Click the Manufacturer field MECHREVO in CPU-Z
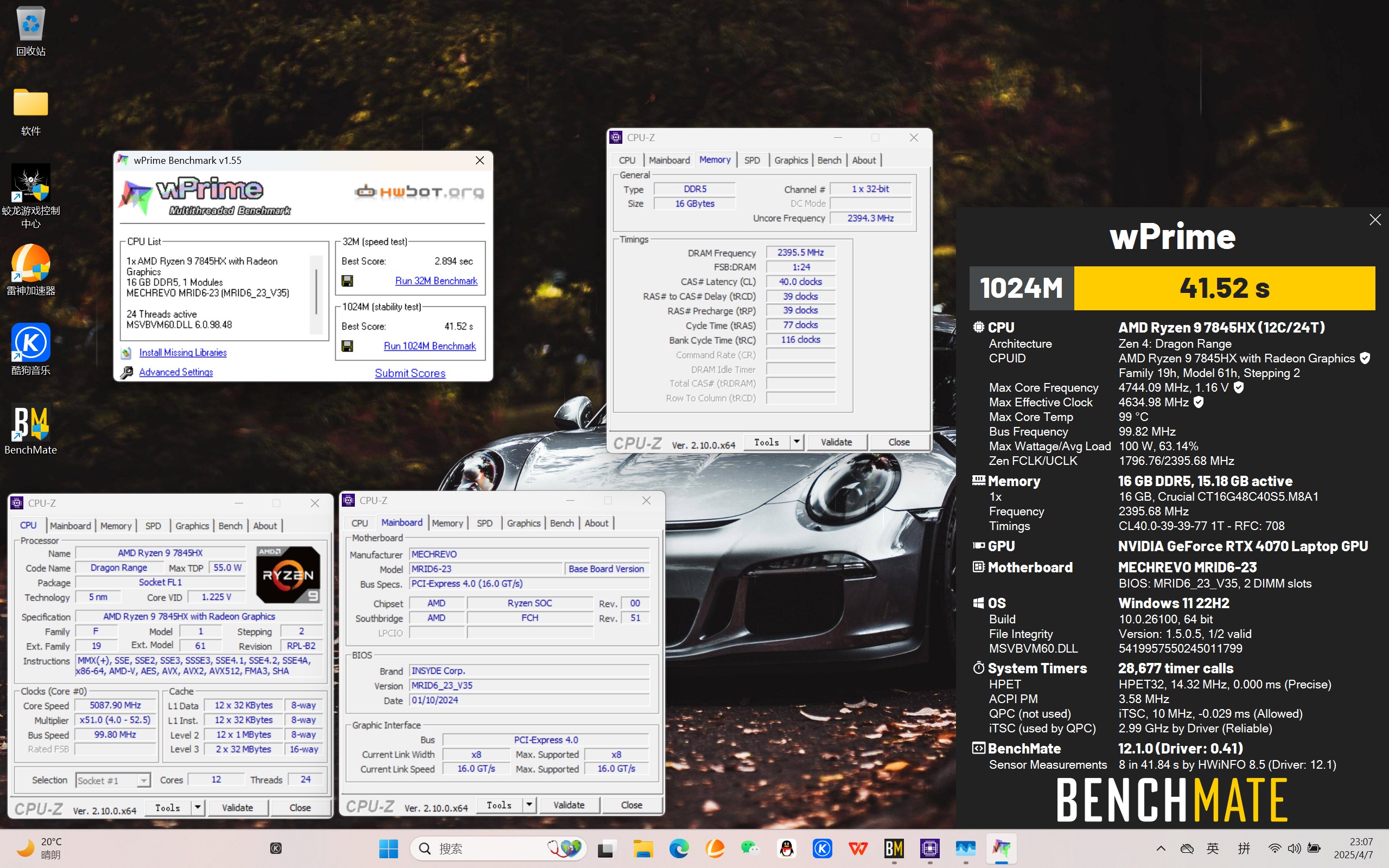 pos(529,554)
